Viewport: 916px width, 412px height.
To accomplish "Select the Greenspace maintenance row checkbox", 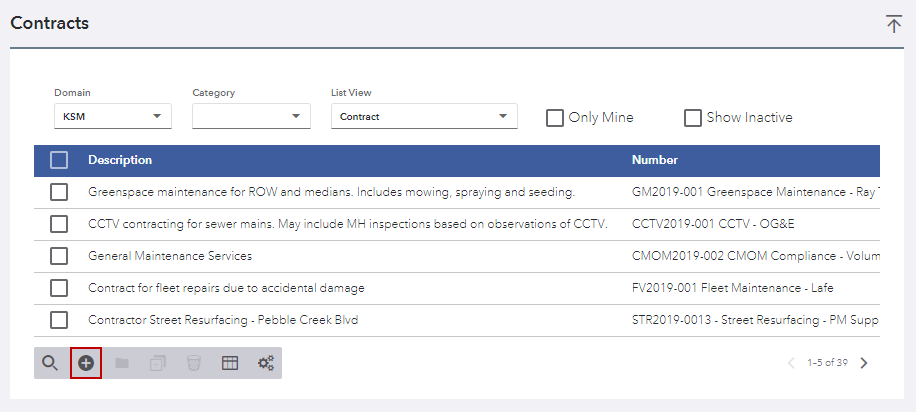I will pyautogui.click(x=59, y=192).
